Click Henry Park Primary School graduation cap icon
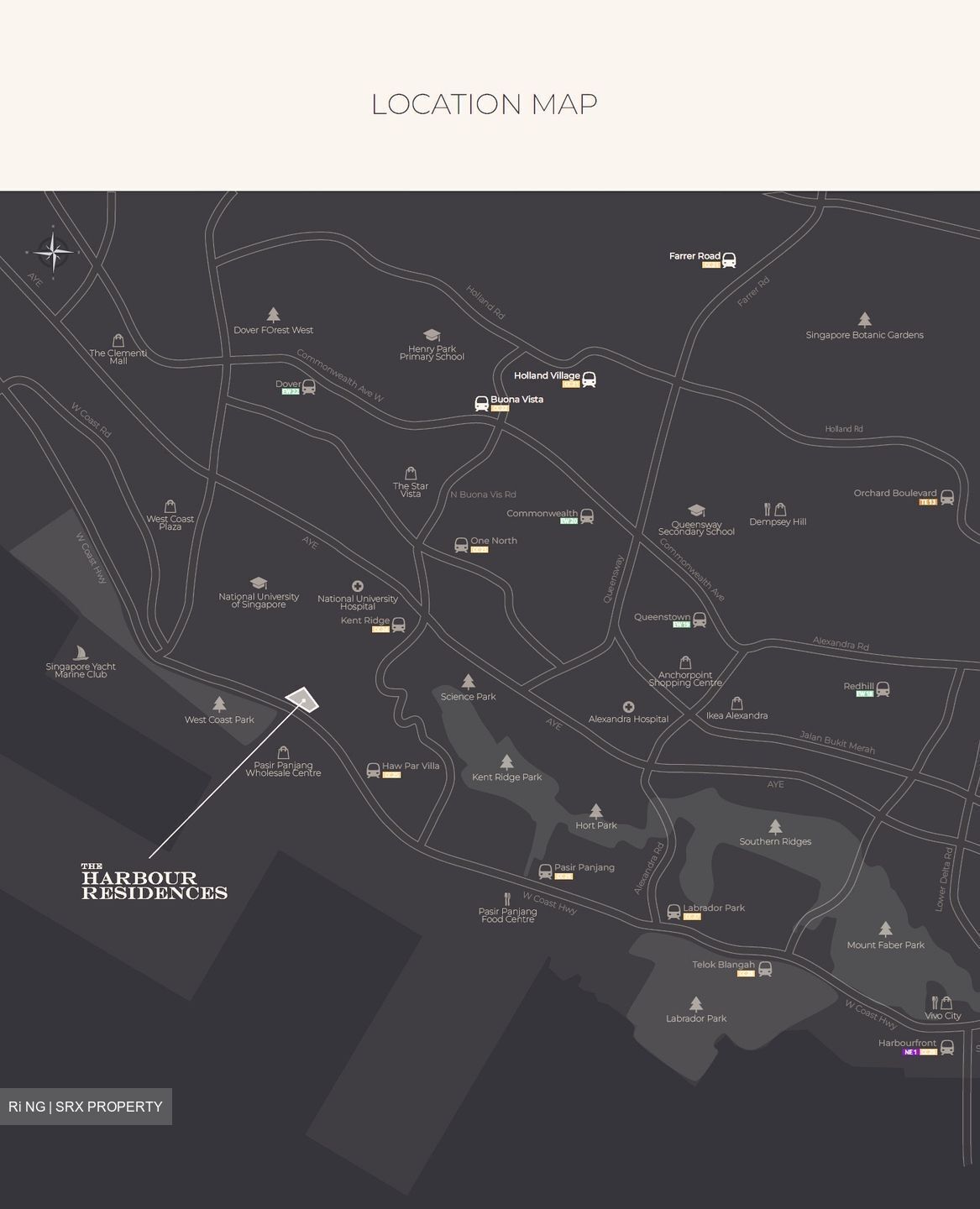Screen dimensions: 980x1209 coord(432,336)
